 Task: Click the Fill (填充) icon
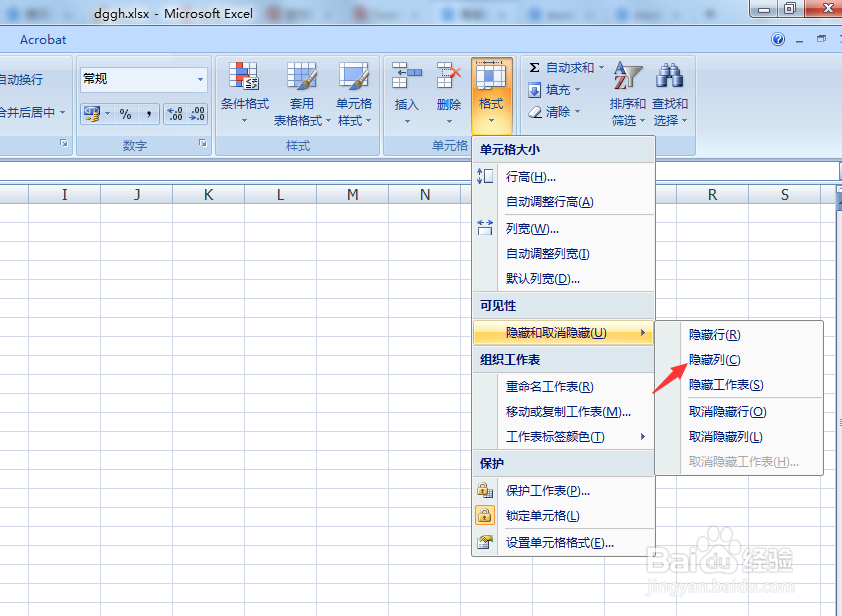tap(534, 90)
